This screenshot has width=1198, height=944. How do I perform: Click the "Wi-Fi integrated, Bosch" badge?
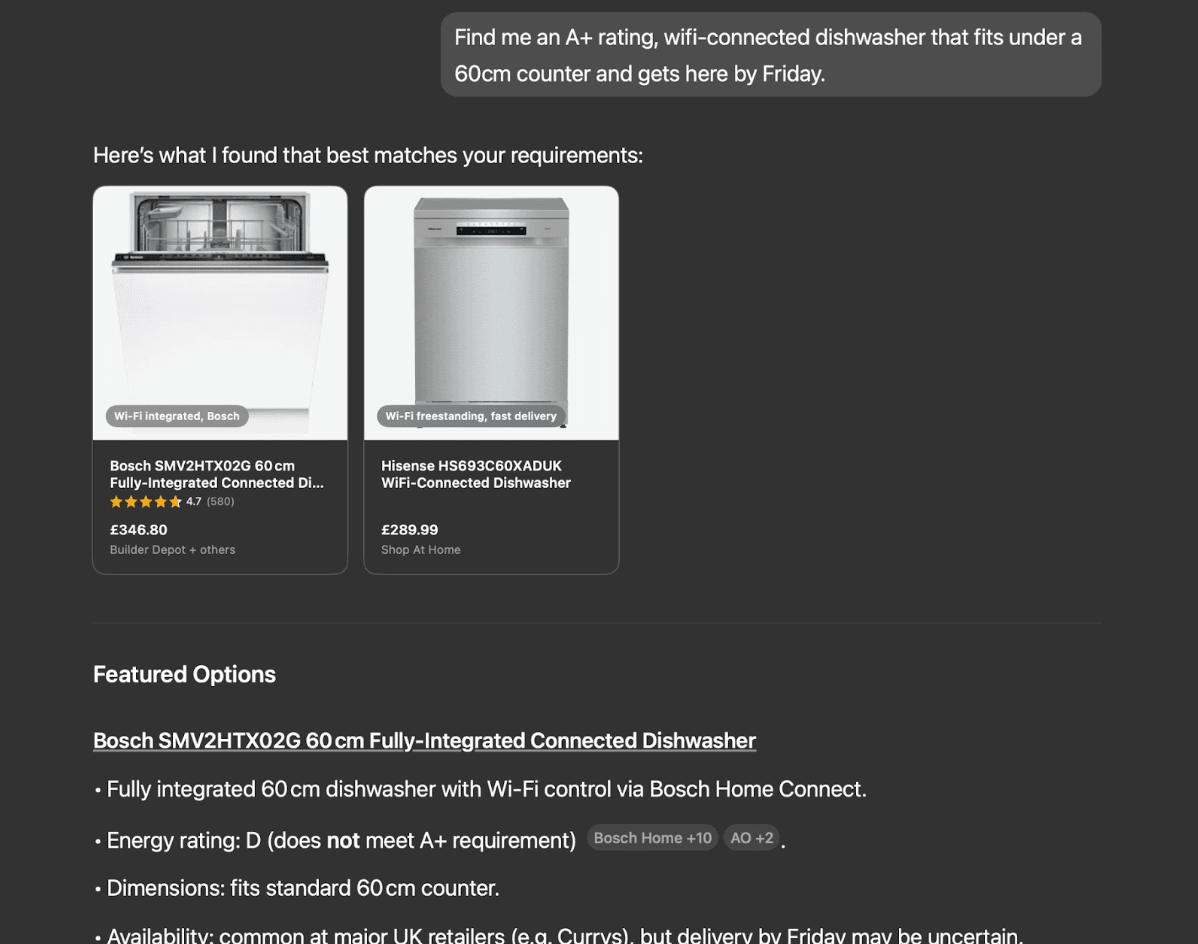(x=176, y=416)
